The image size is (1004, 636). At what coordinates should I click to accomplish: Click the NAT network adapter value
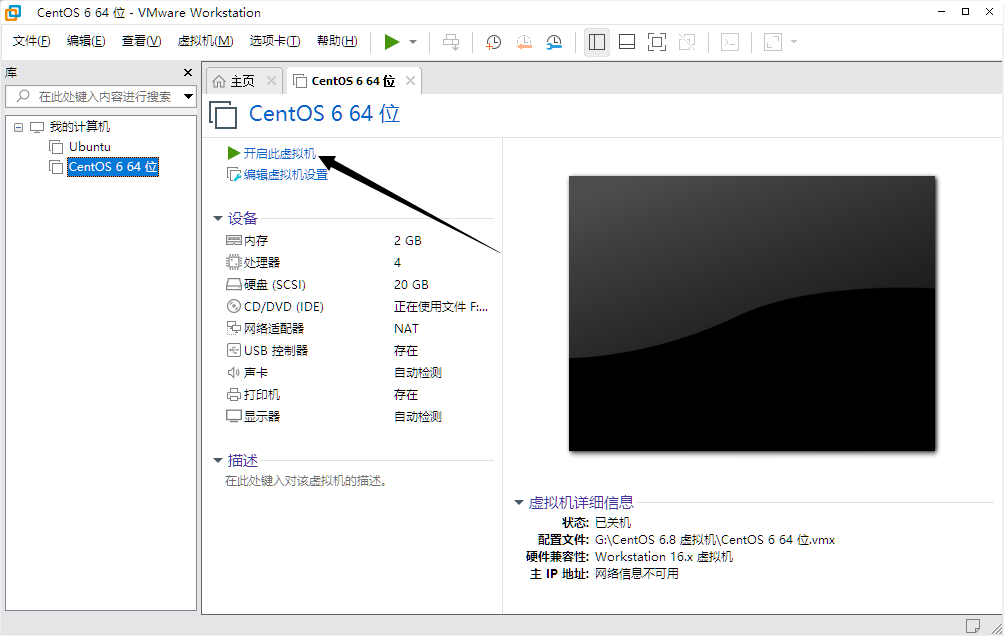406,329
